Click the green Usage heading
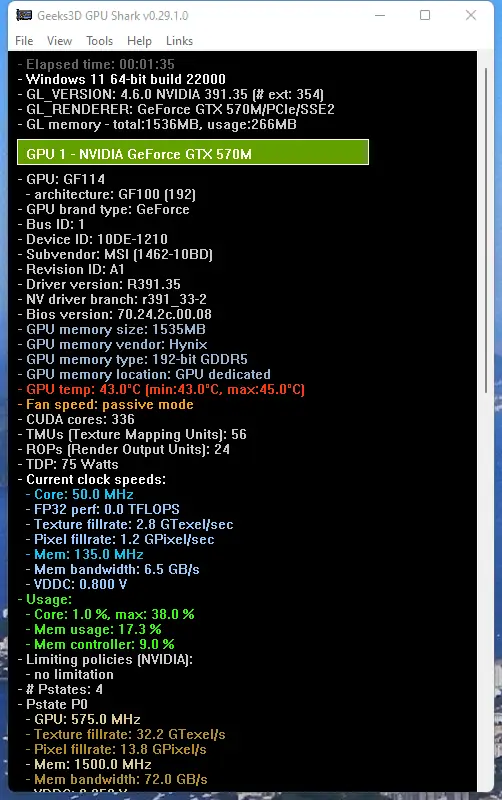Screen dimensions: 502x800 [x=45, y=599]
